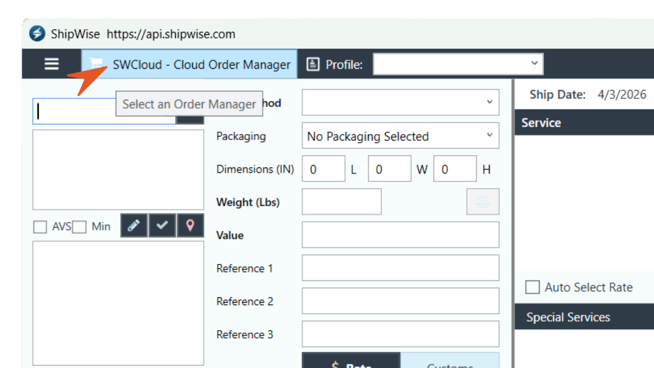Click the address text area box

pos(118,169)
